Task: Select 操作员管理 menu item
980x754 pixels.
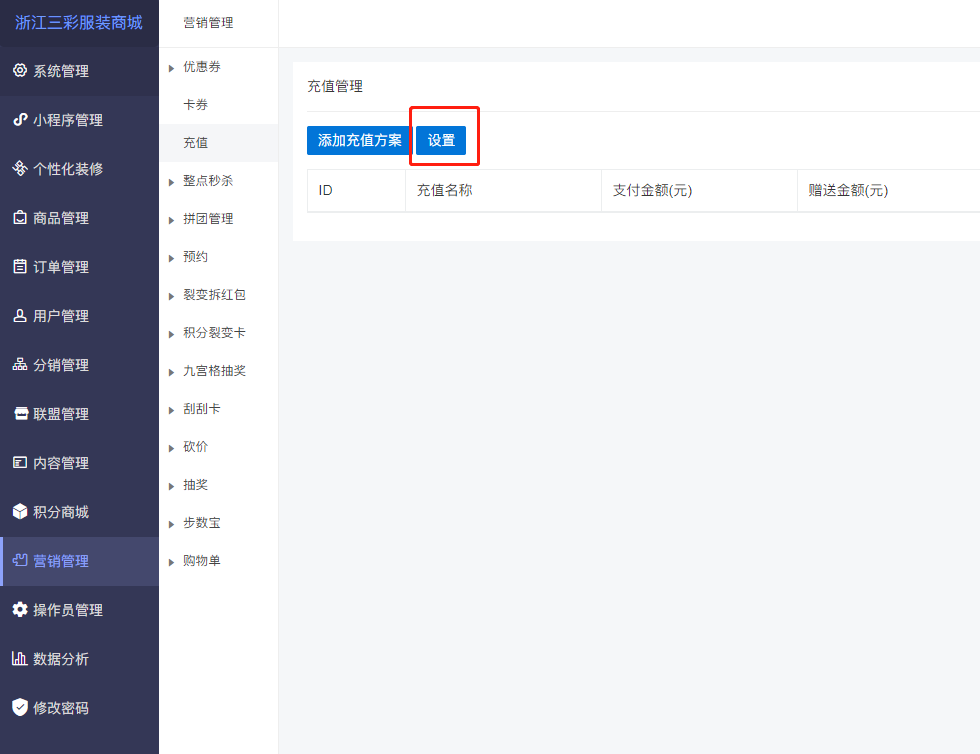Action: [x=79, y=610]
